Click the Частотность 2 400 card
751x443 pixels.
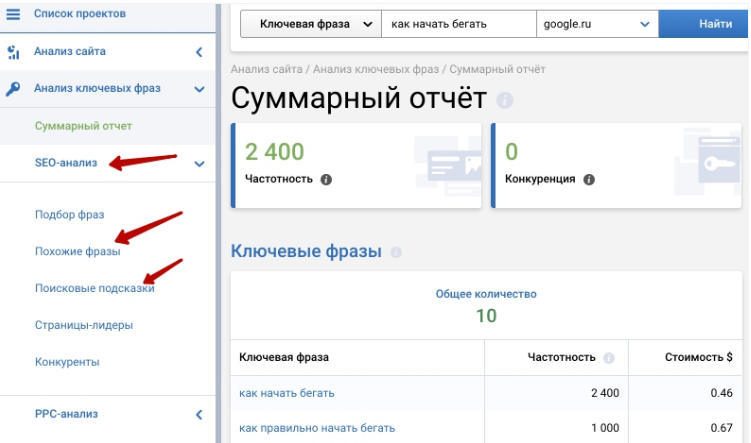click(356, 165)
